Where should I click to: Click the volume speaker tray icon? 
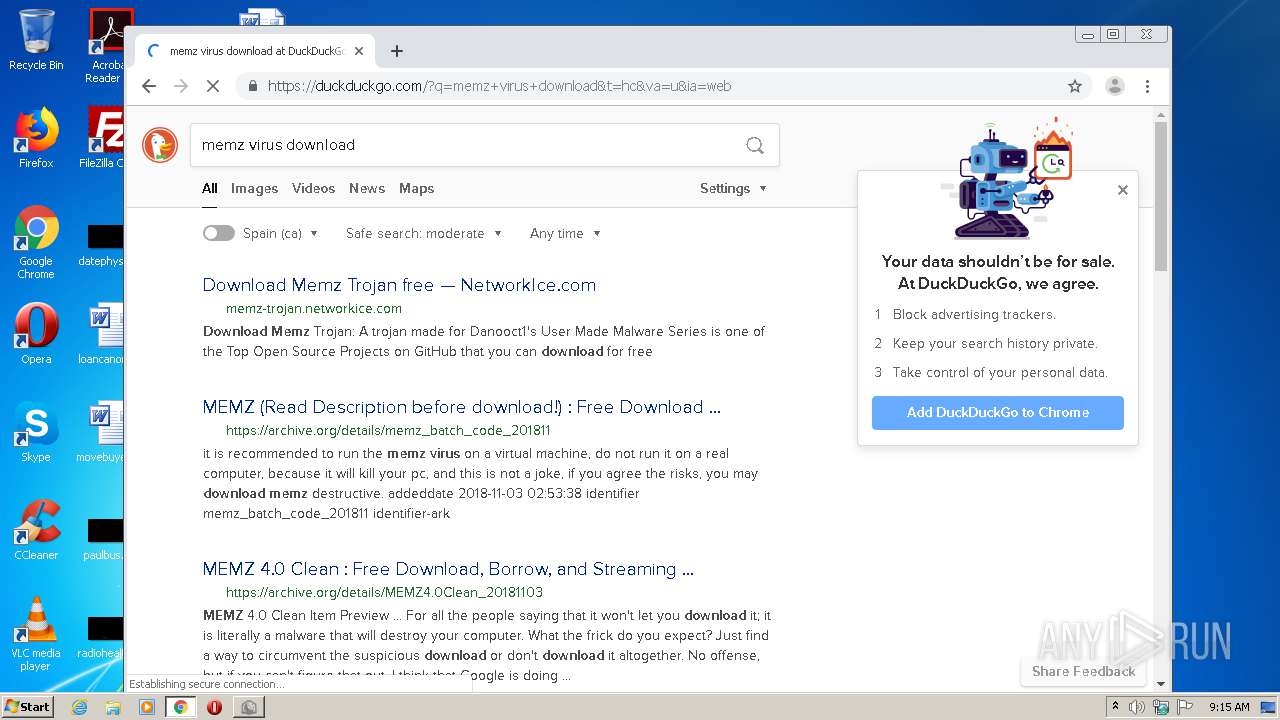click(1137, 707)
